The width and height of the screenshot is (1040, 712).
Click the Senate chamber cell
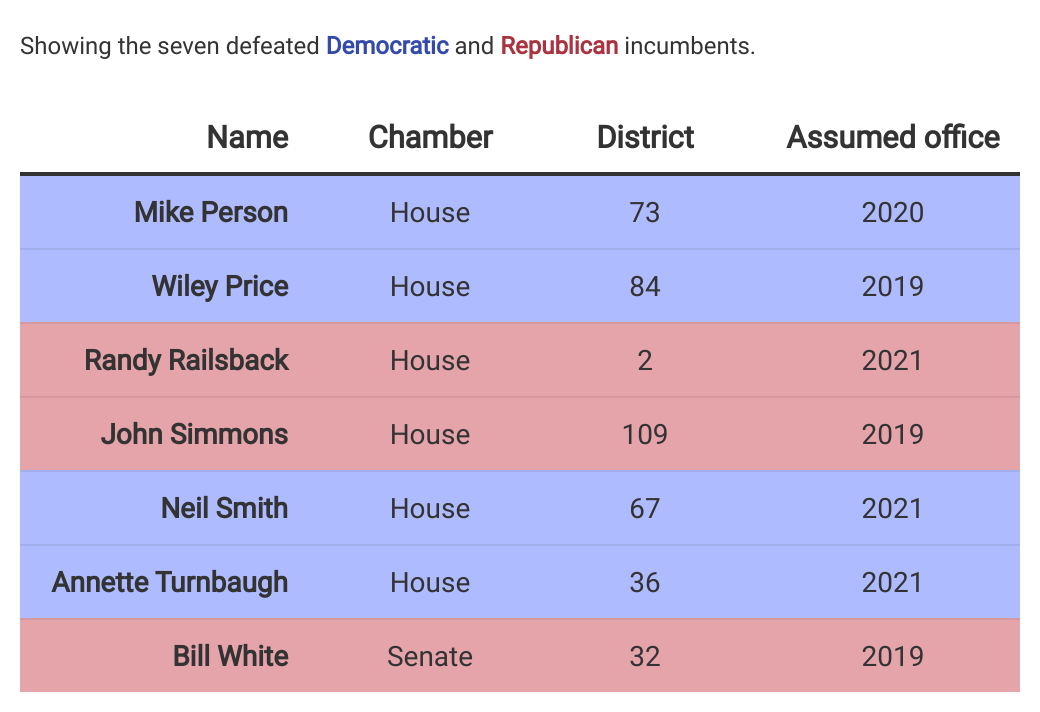430,656
